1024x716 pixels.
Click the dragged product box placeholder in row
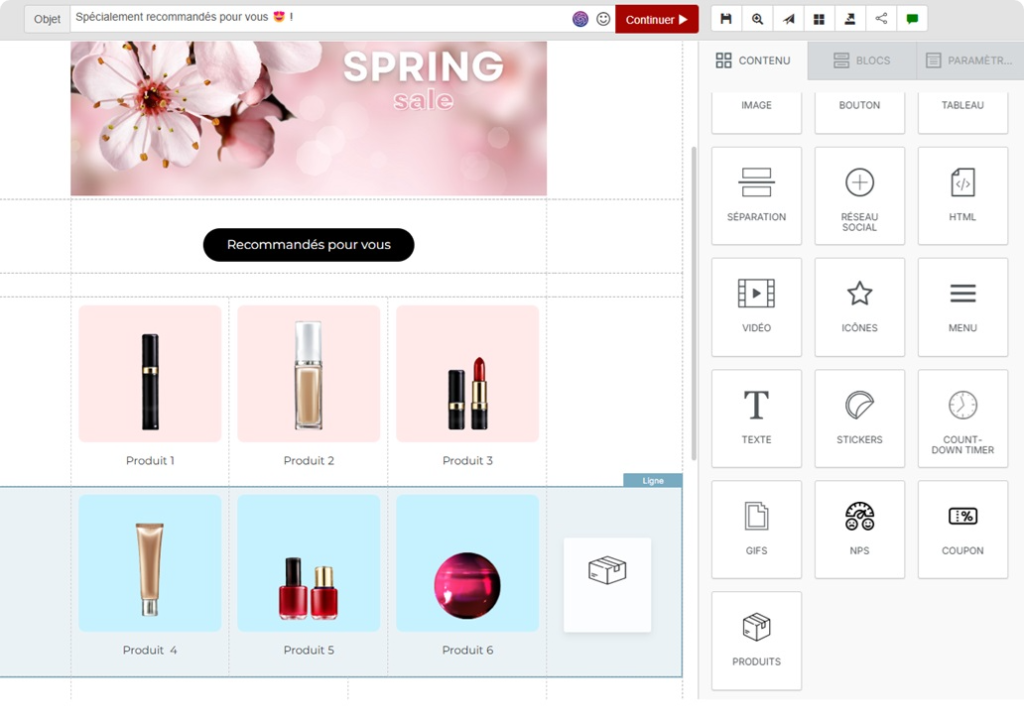[x=607, y=585]
